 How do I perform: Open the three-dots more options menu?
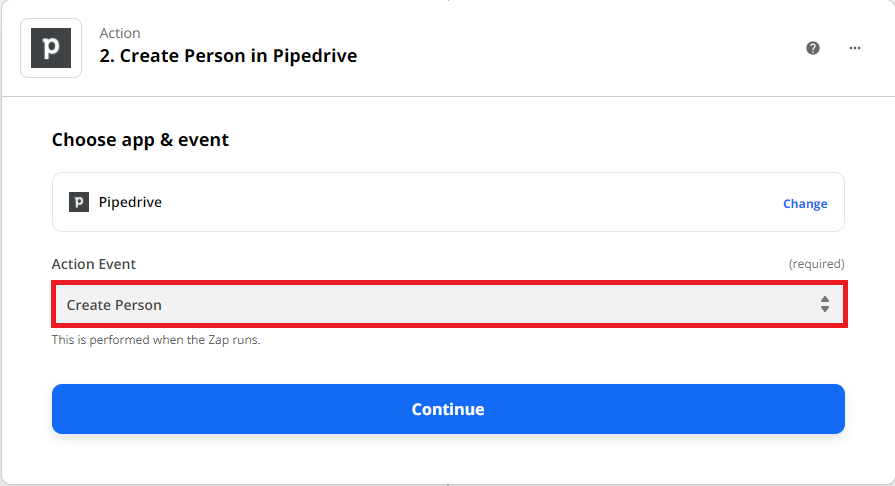(x=854, y=48)
